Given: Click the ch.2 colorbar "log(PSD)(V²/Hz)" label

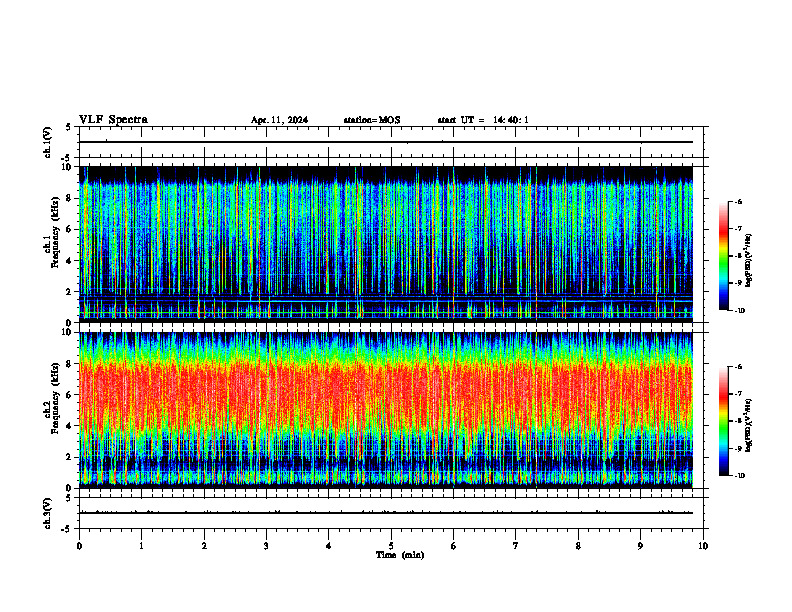Looking at the screenshot, I should [749, 426].
